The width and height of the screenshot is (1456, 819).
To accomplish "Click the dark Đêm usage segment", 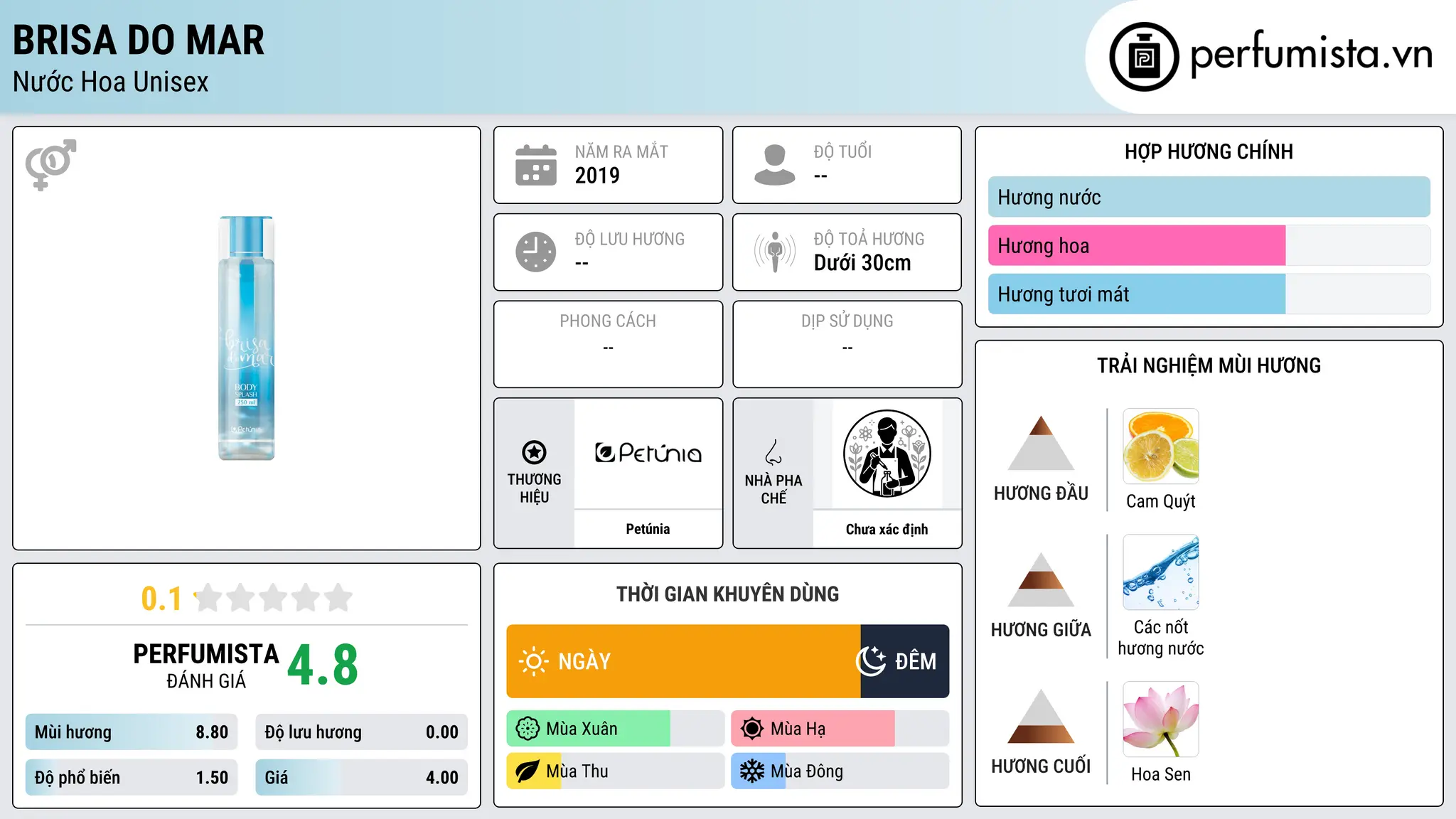I will coord(905,661).
